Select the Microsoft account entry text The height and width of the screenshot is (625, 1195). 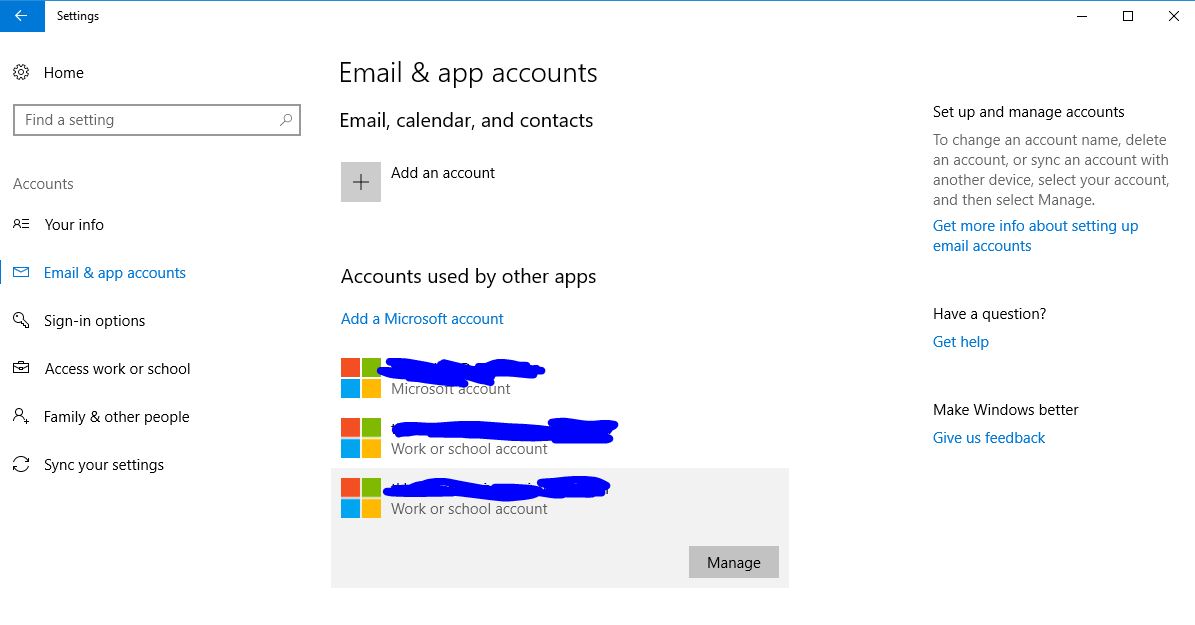450,389
